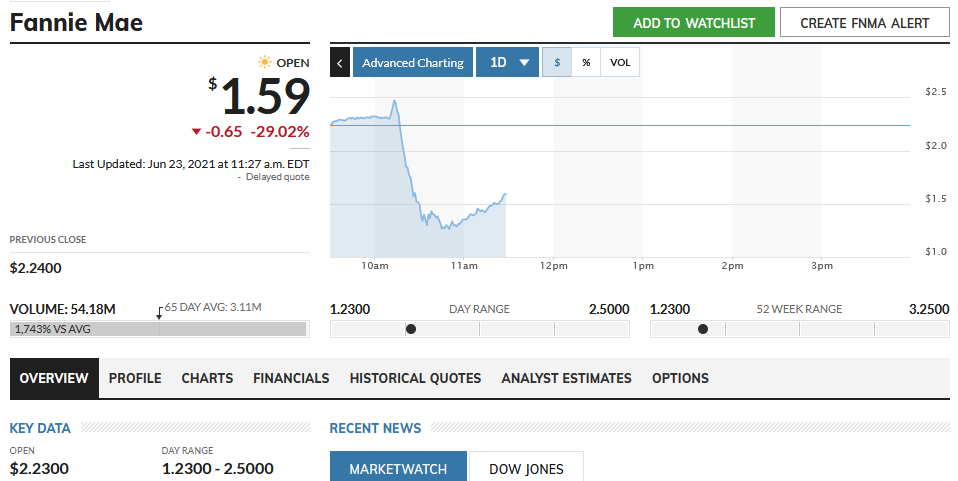
Task: Click the intraday price line chart
Action: (x=418, y=180)
